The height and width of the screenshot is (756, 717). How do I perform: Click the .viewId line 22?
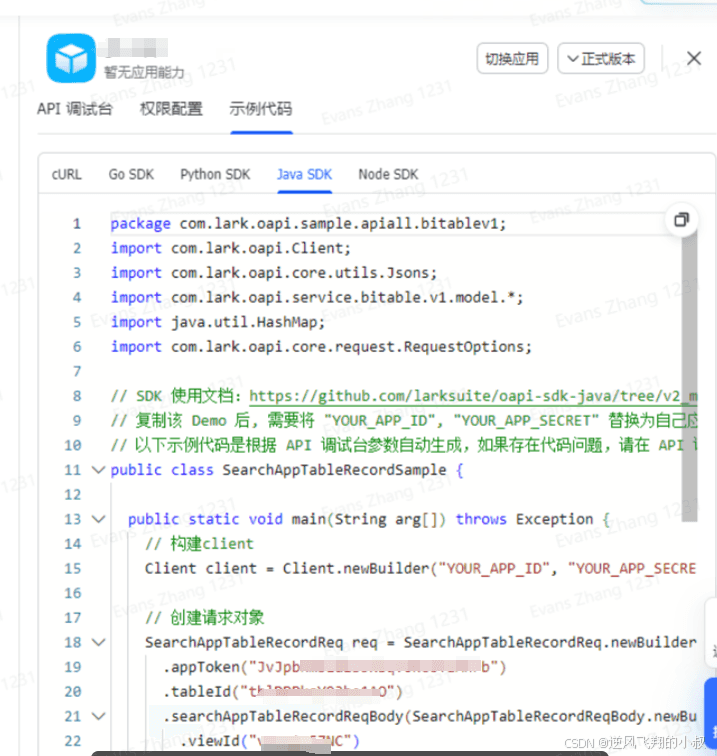[270, 741]
